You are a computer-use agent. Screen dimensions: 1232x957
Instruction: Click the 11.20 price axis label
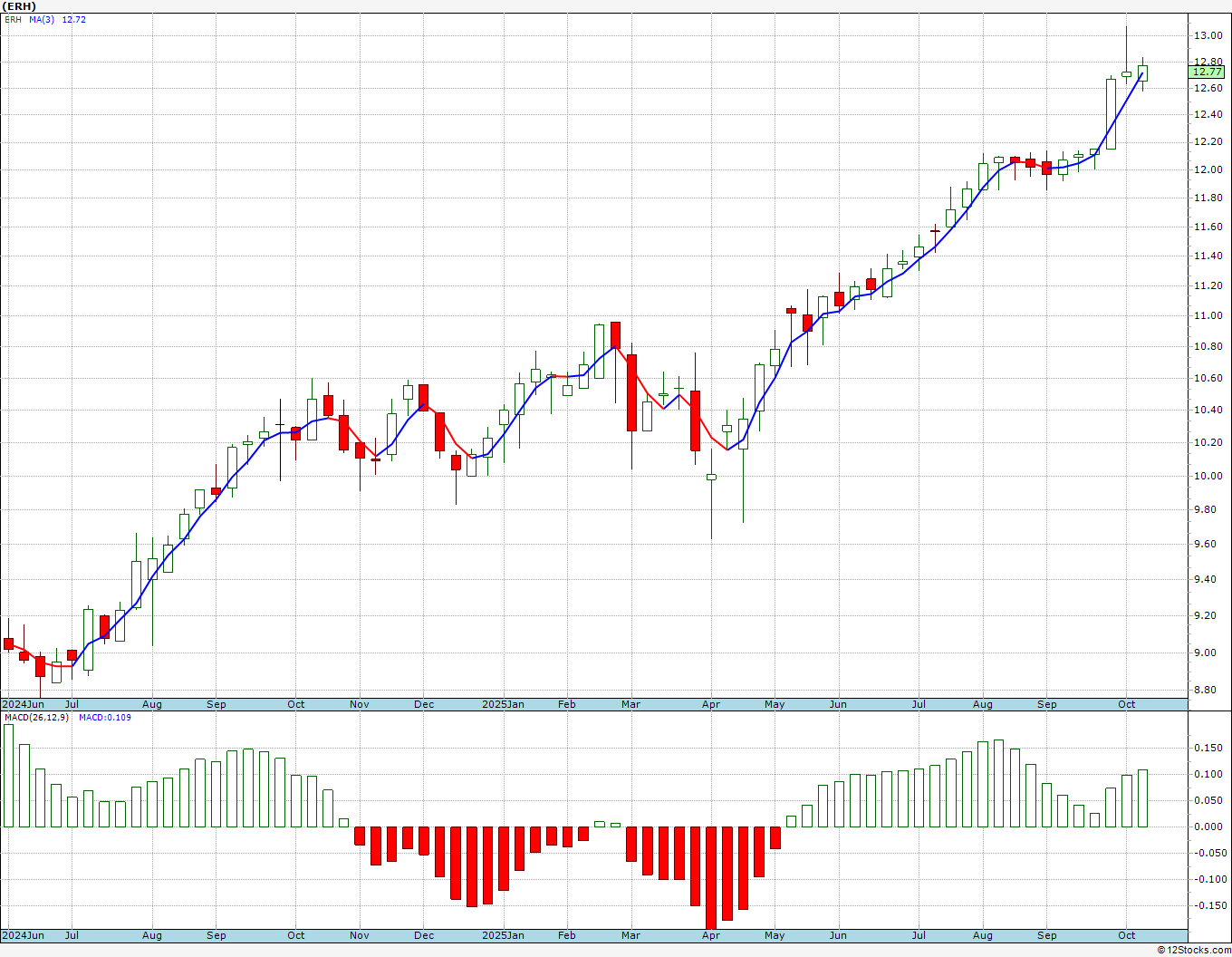[1208, 285]
